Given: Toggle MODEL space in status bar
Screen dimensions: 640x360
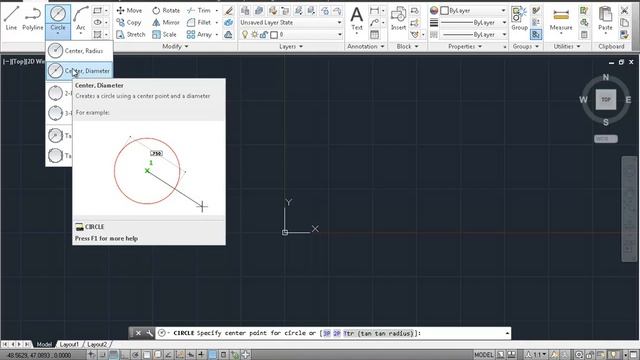Looking at the screenshot, I should pos(483,355).
